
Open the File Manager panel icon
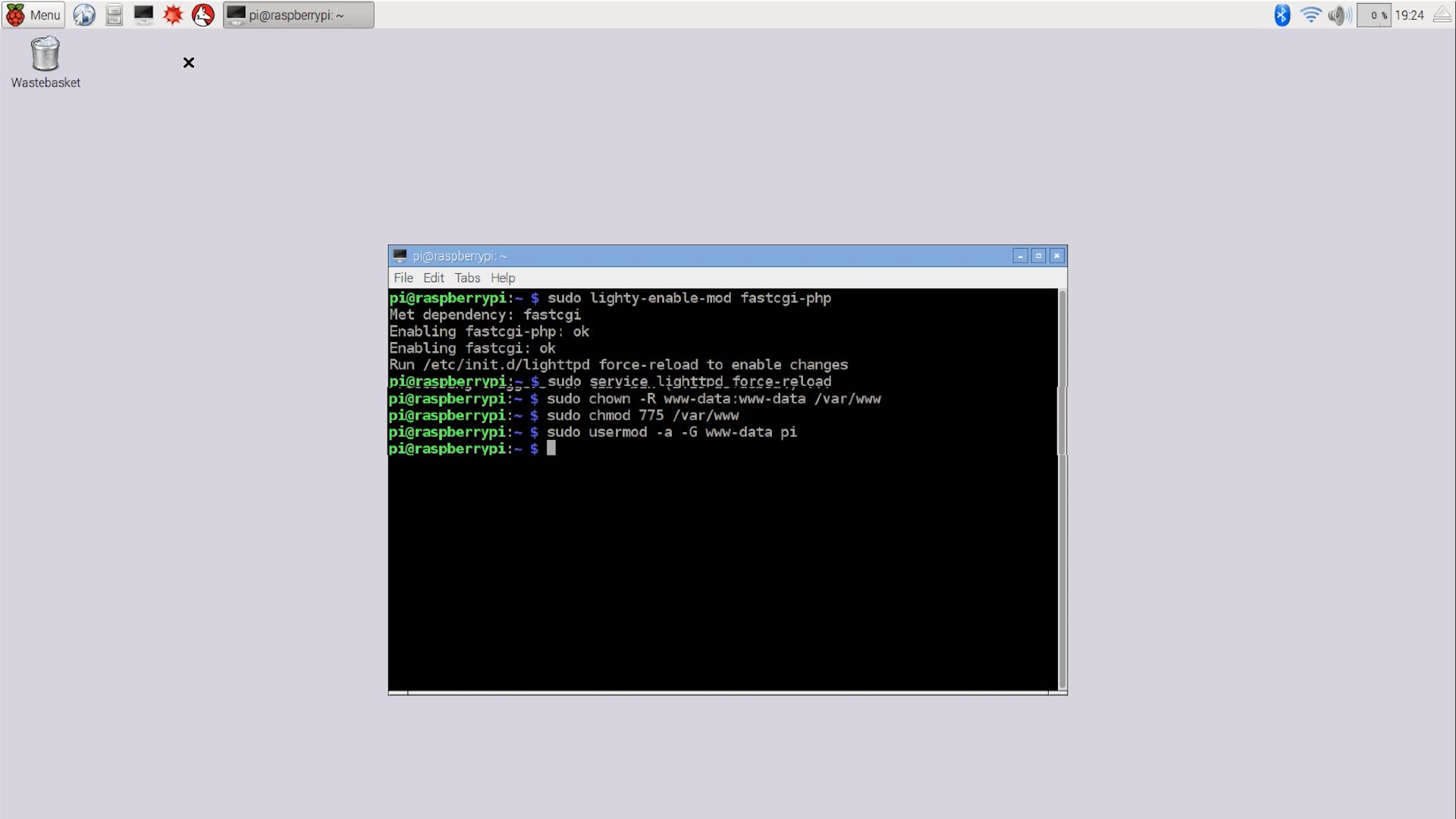(x=114, y=14)
